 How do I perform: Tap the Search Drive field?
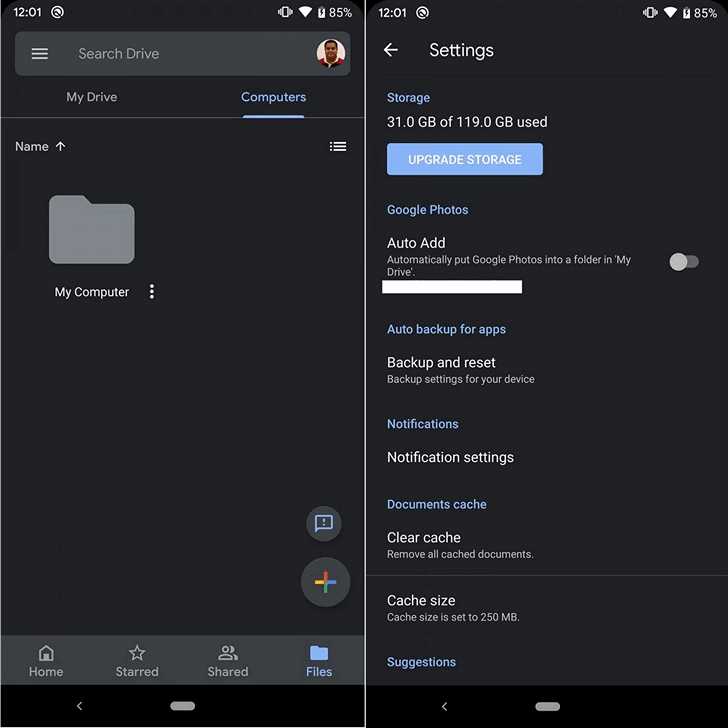point(182,54)
